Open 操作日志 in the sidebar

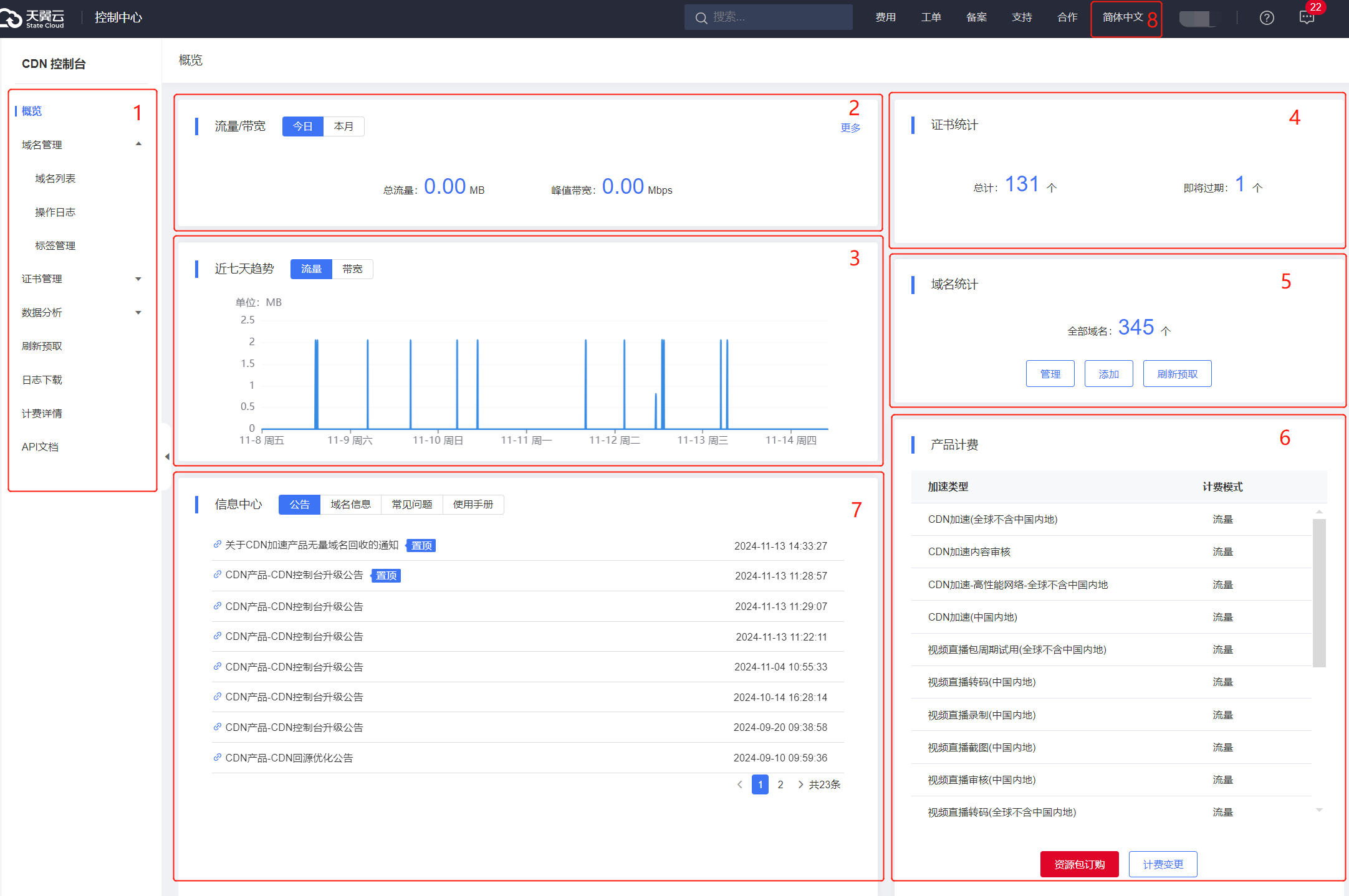tap(55, 212)
